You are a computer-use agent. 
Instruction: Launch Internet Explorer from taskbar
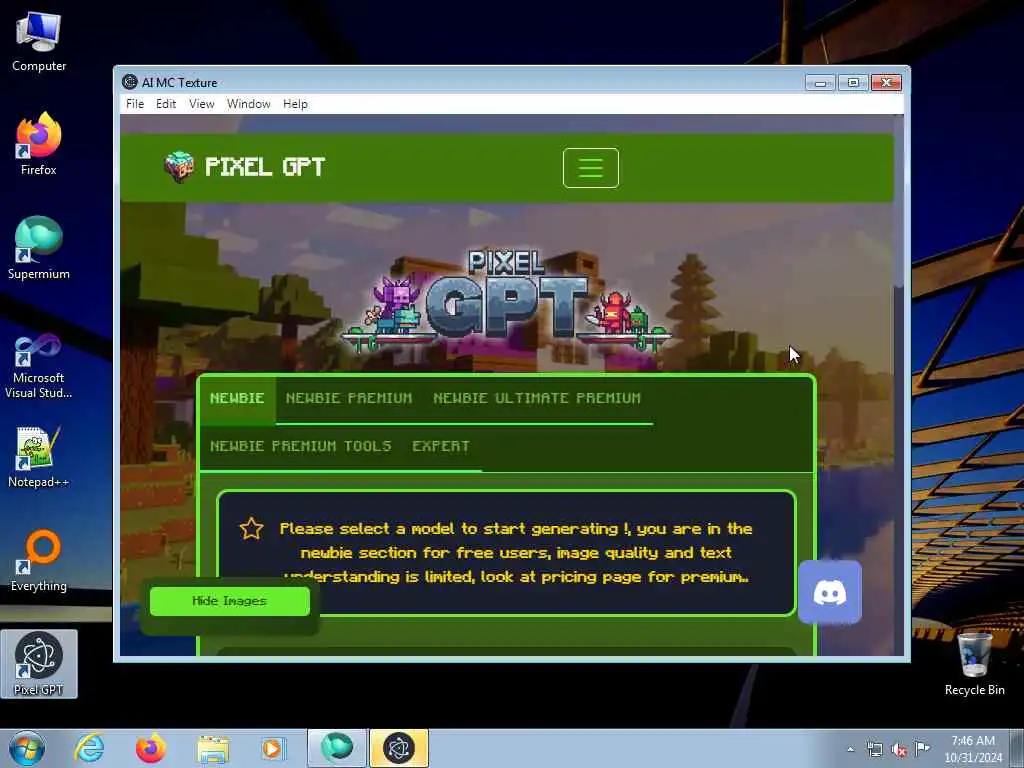pos(89,748)
